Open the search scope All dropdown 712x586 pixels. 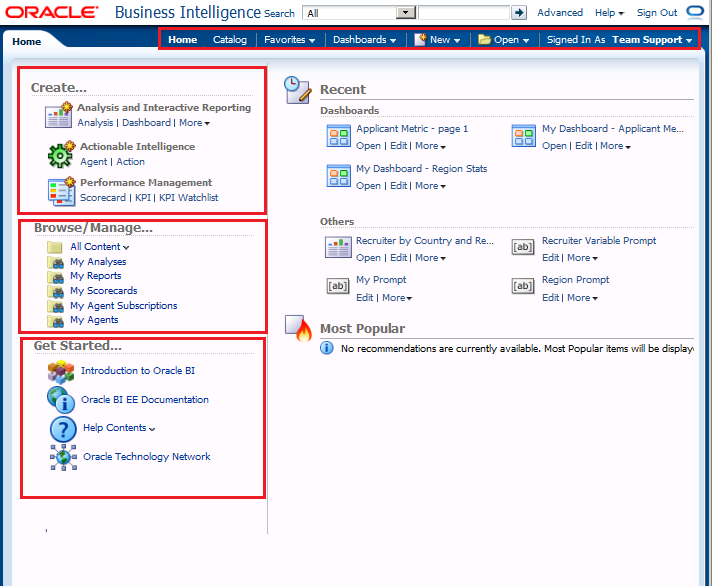[405, 13]
